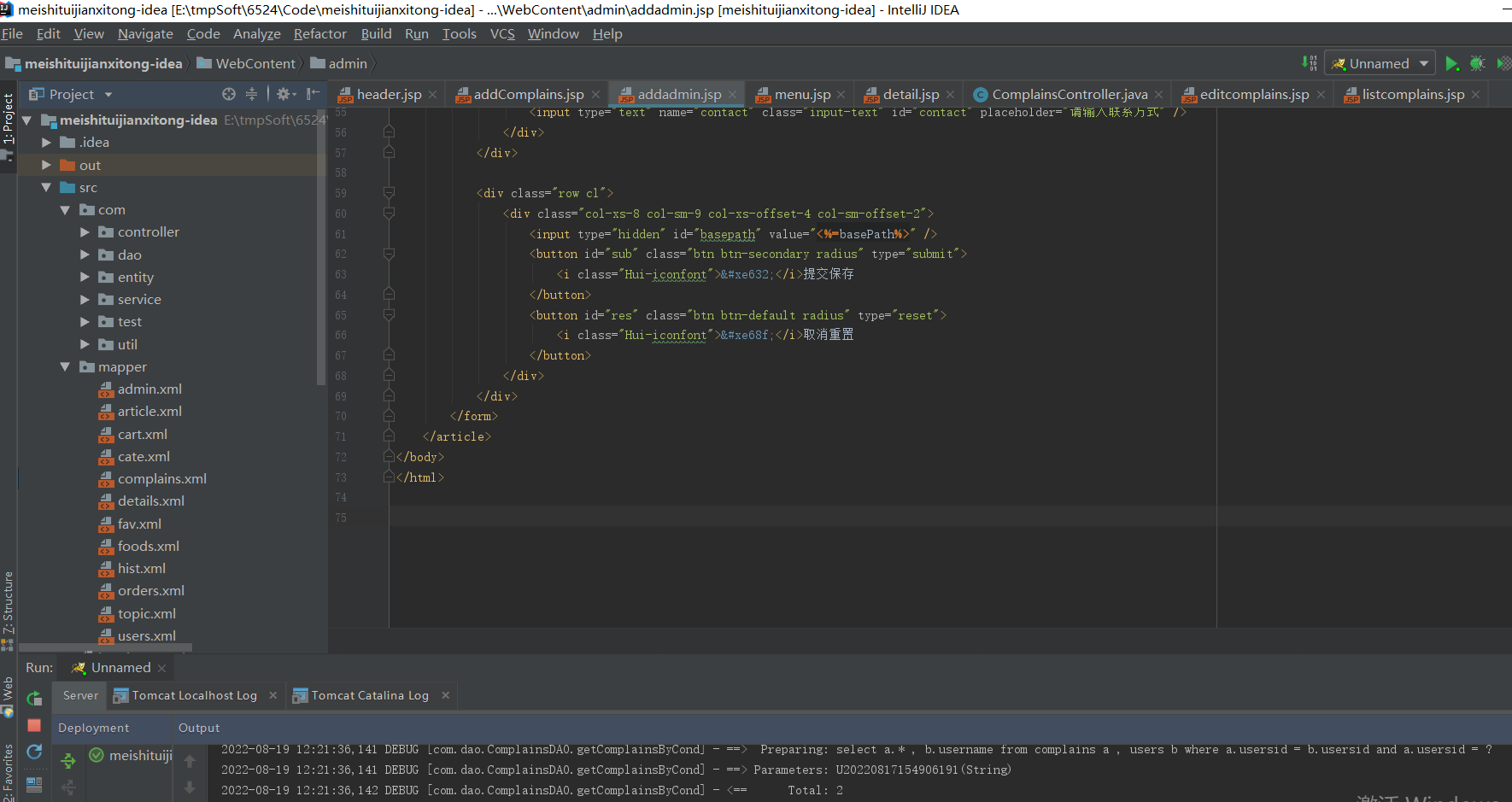Image resolution: width=1512 pixels, height=802 pixels.
Task: Open the Refactor menu
Action: (x=319, y=34)
